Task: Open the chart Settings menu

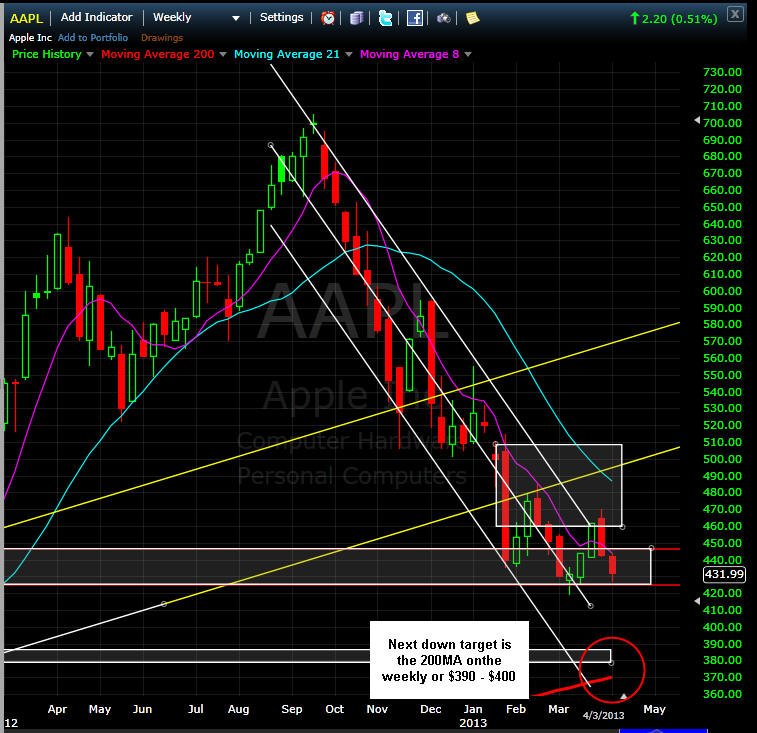Action: 281,17
